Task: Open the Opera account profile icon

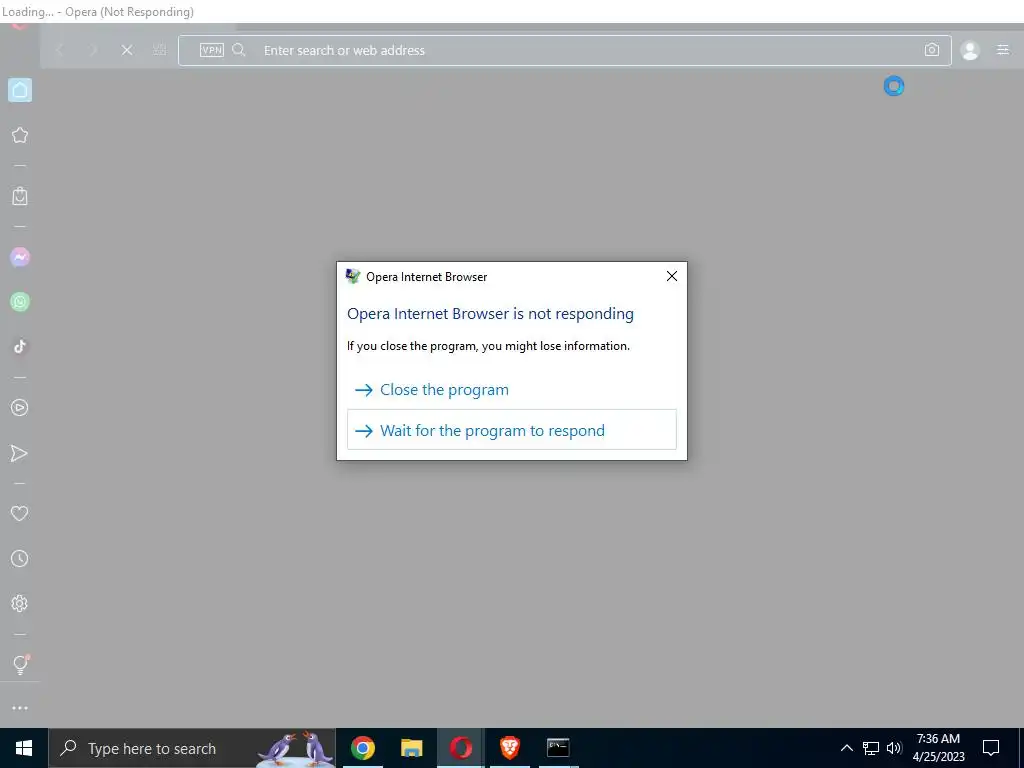Action: click(970, 50)
